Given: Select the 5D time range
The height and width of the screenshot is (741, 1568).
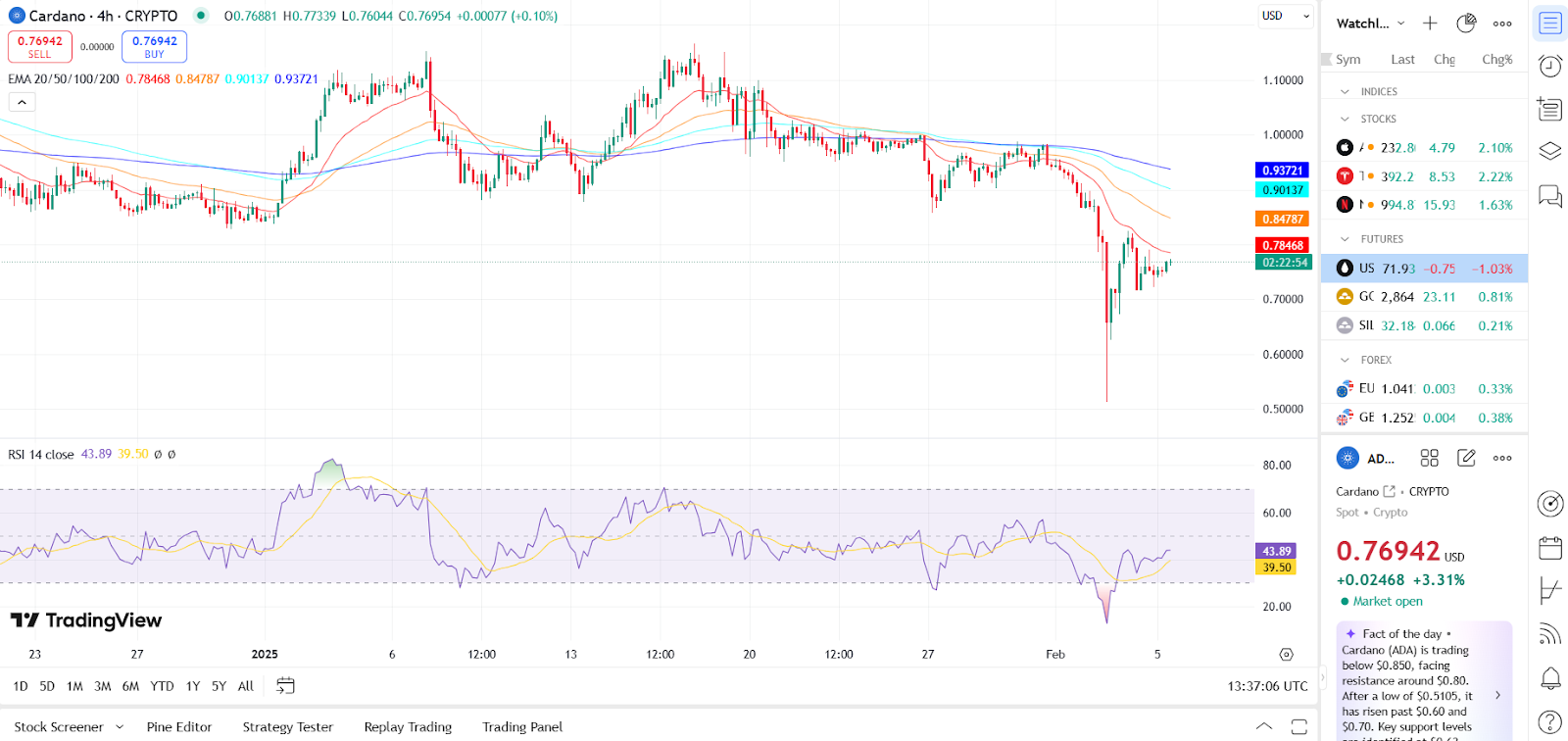Looking at the screenshot, I should [x=47, y=686].
